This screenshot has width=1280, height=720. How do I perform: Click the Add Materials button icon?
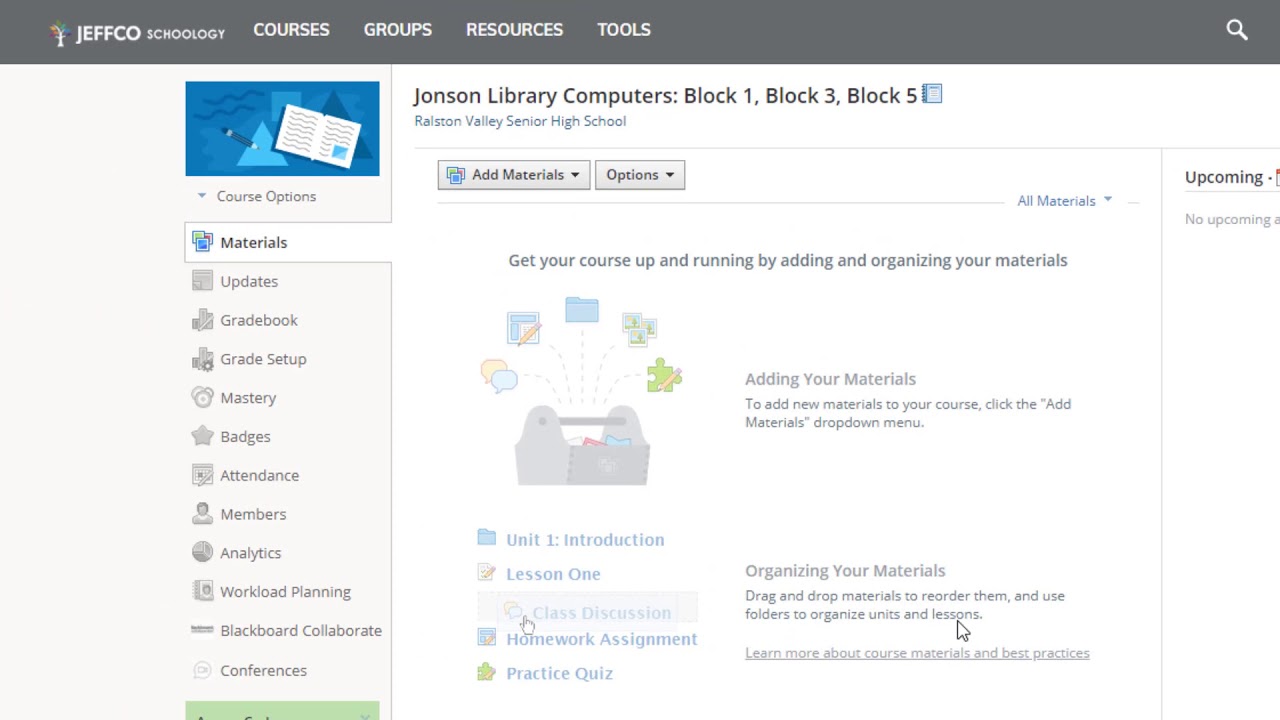[x=456, y=175]
